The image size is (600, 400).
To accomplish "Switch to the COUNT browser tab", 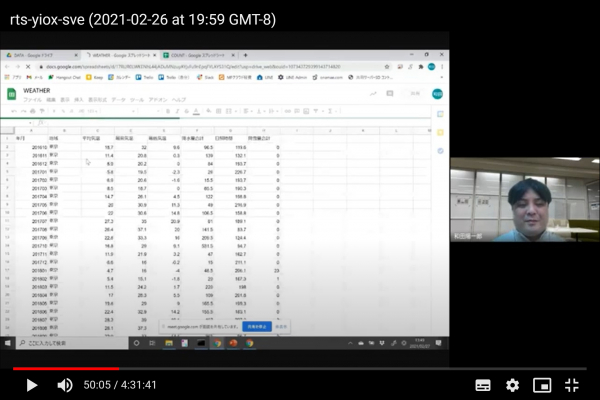I will [191, 55].
